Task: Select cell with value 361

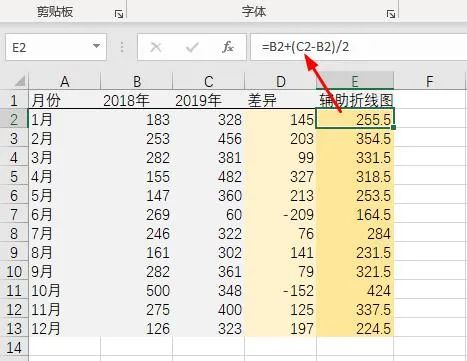Action: point(209,272)
